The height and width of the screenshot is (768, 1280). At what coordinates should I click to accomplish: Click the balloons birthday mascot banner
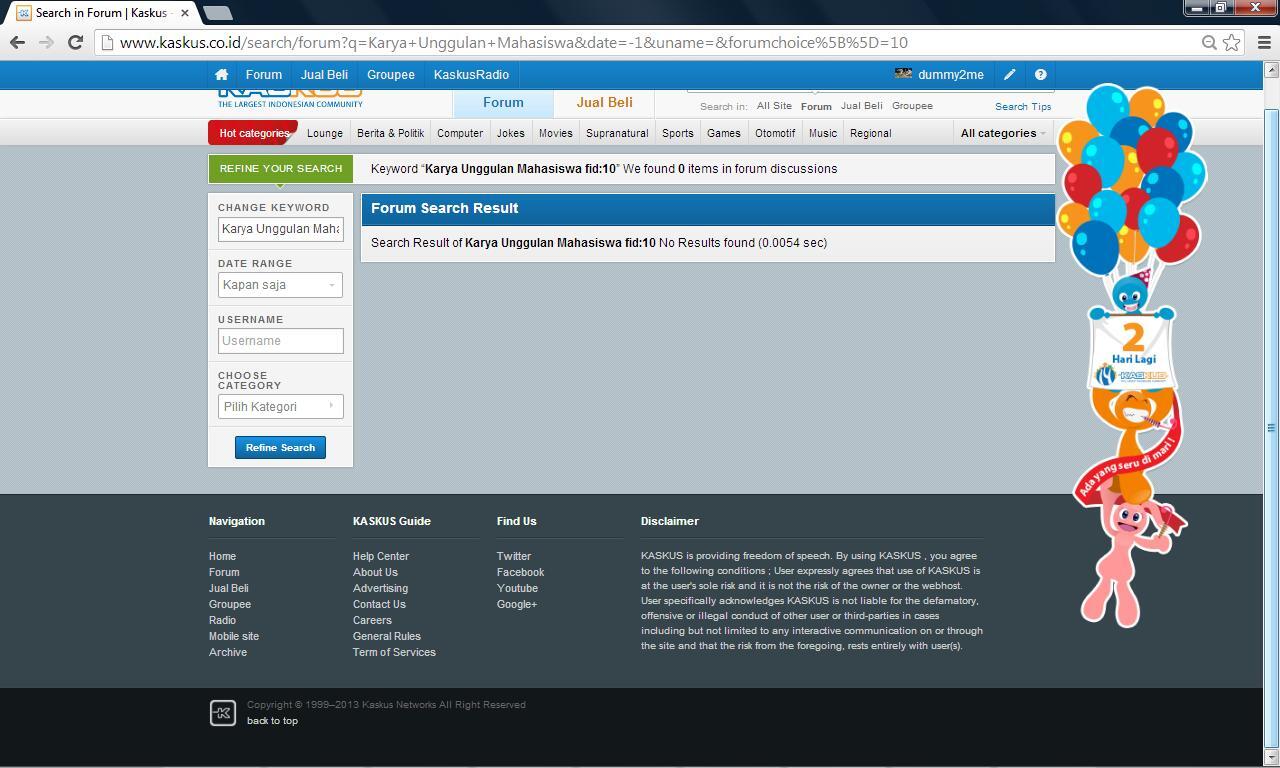pyautogui.click(x=1132, y=355)
